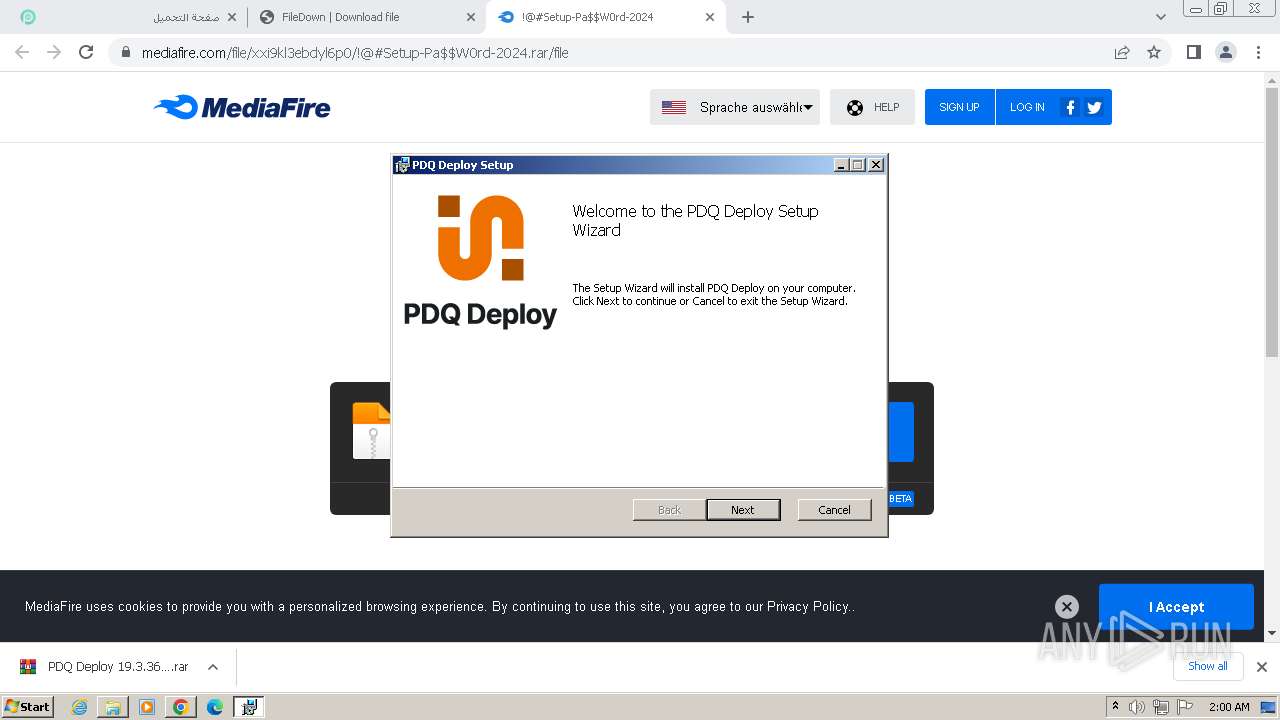1280x720 pixels.
Task: Click the rar file icon on download card
Action: (372, 431)
